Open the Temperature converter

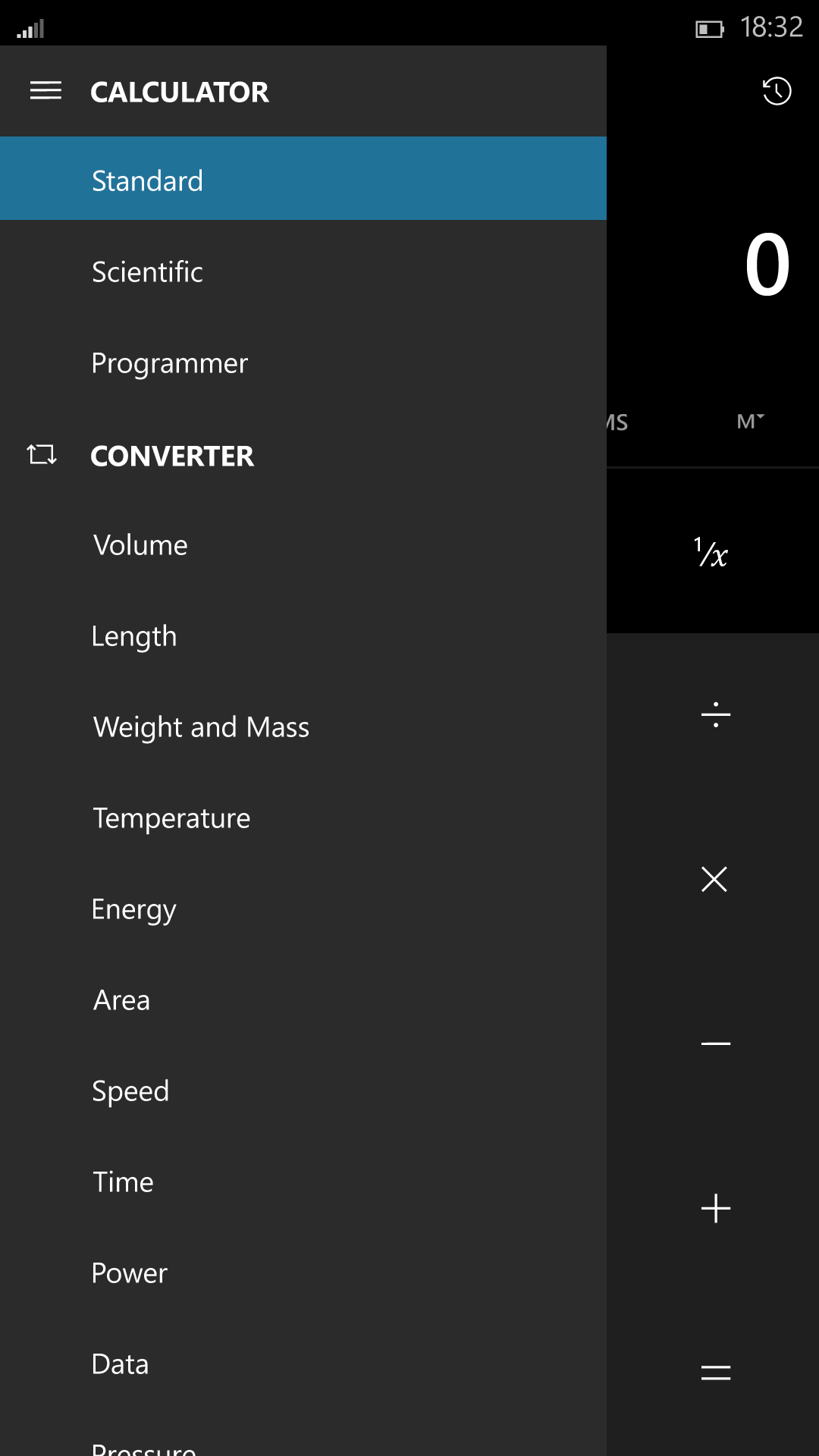(303, 818)
